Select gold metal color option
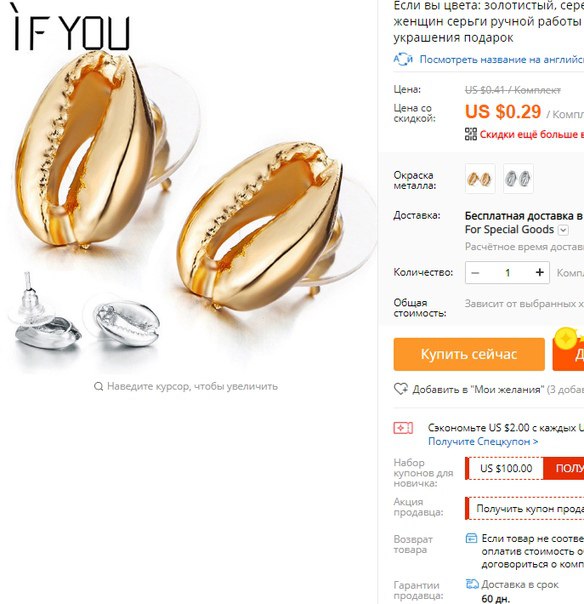The image size is (584, 604). (480, 178)
